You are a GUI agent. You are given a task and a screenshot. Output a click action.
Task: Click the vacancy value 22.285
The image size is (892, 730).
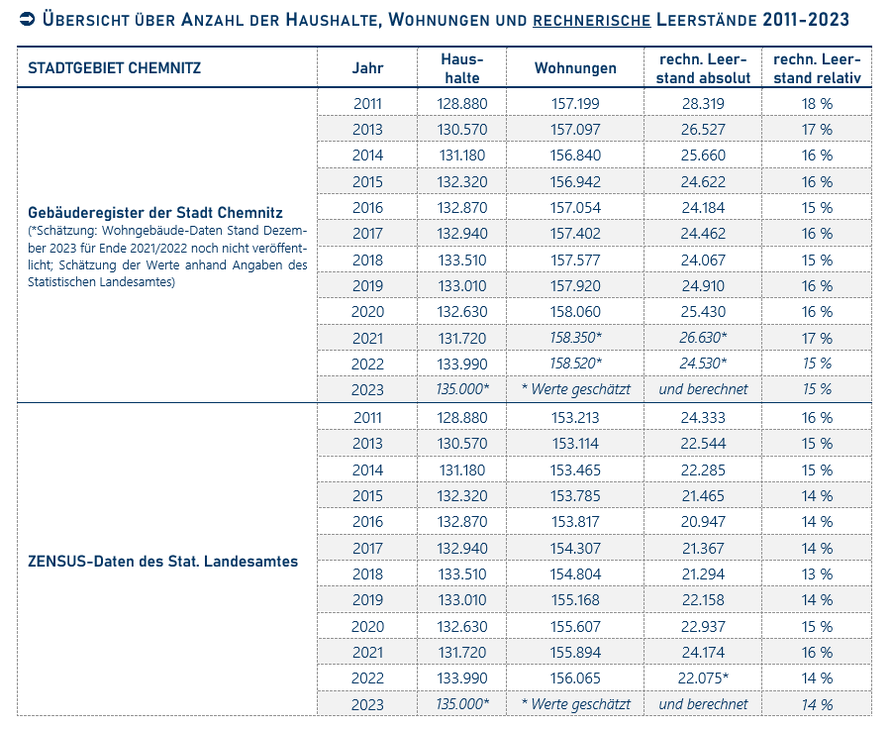click(x=703, y=471)
